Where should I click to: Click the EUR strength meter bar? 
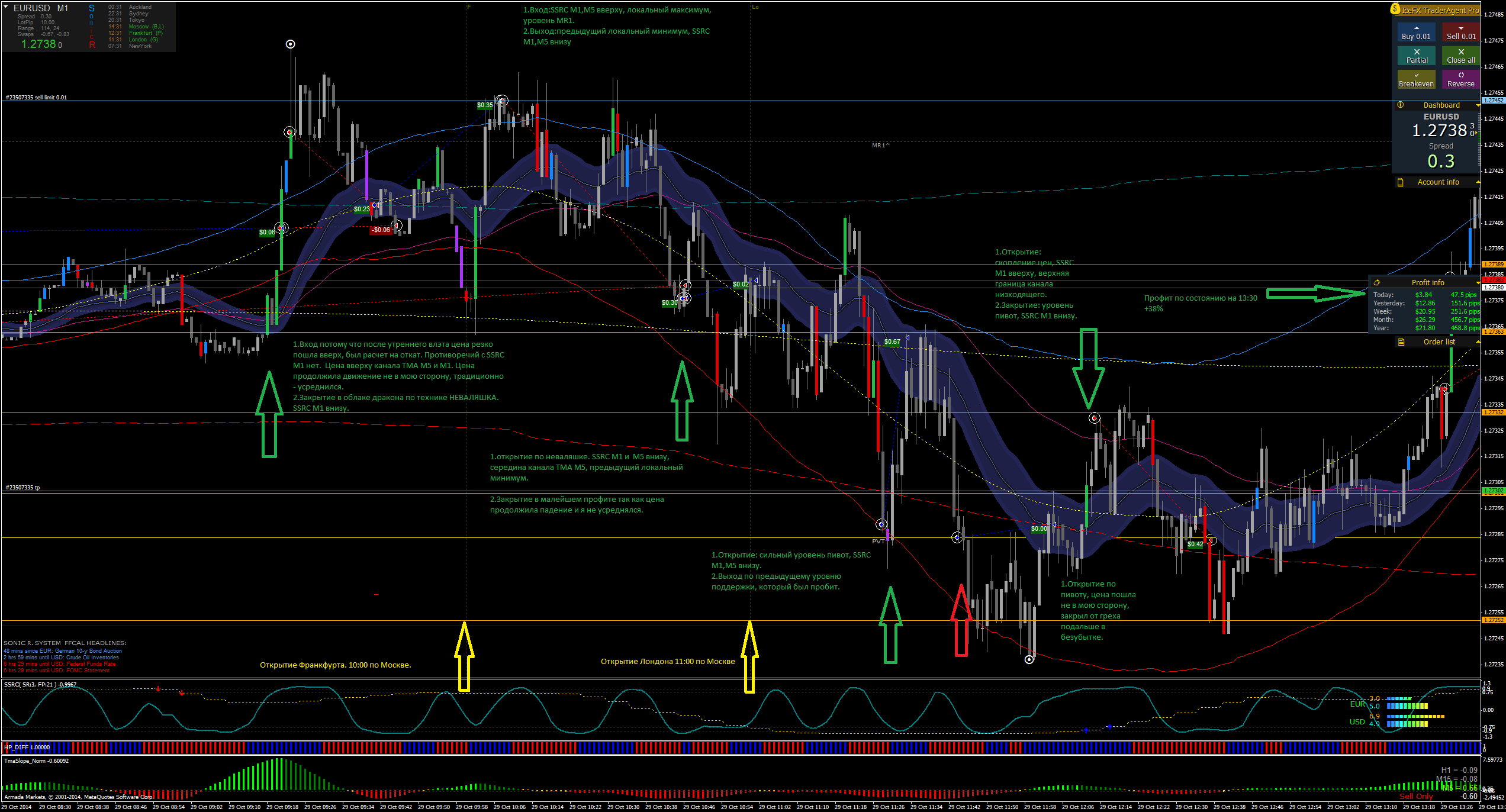coord(1407,706)
